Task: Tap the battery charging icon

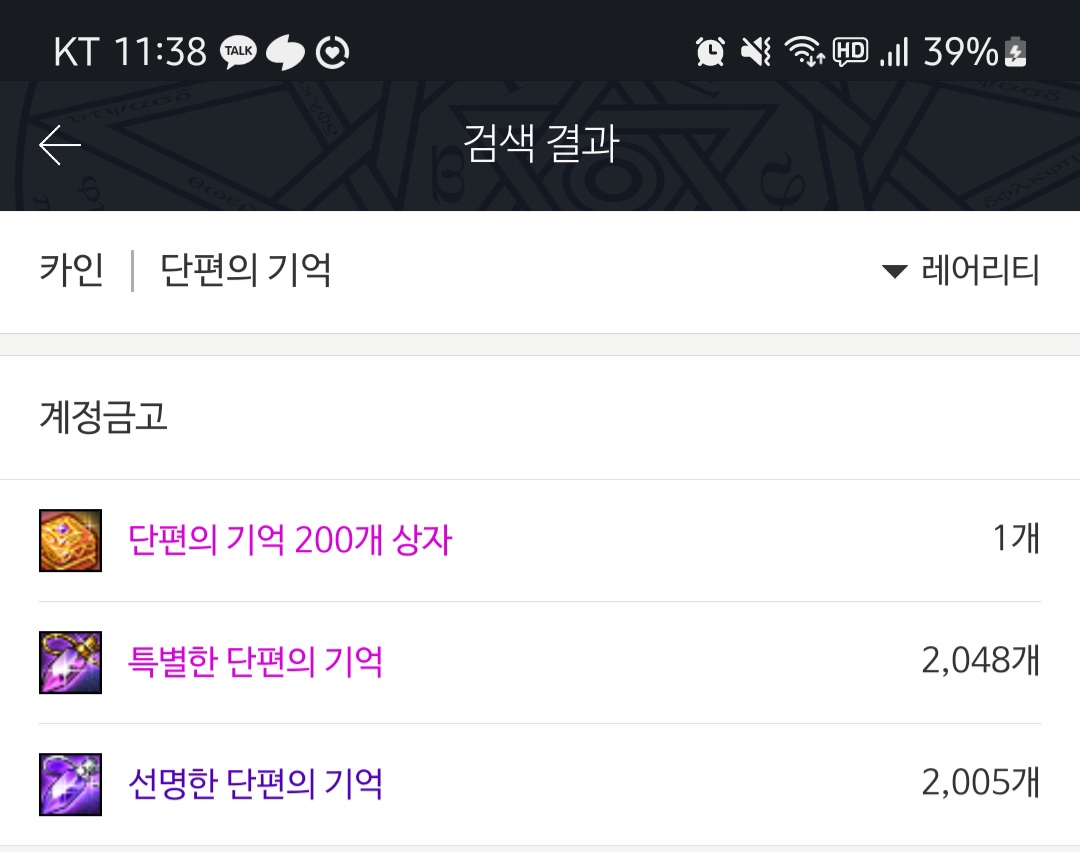Action: (x=1016, y=52)
